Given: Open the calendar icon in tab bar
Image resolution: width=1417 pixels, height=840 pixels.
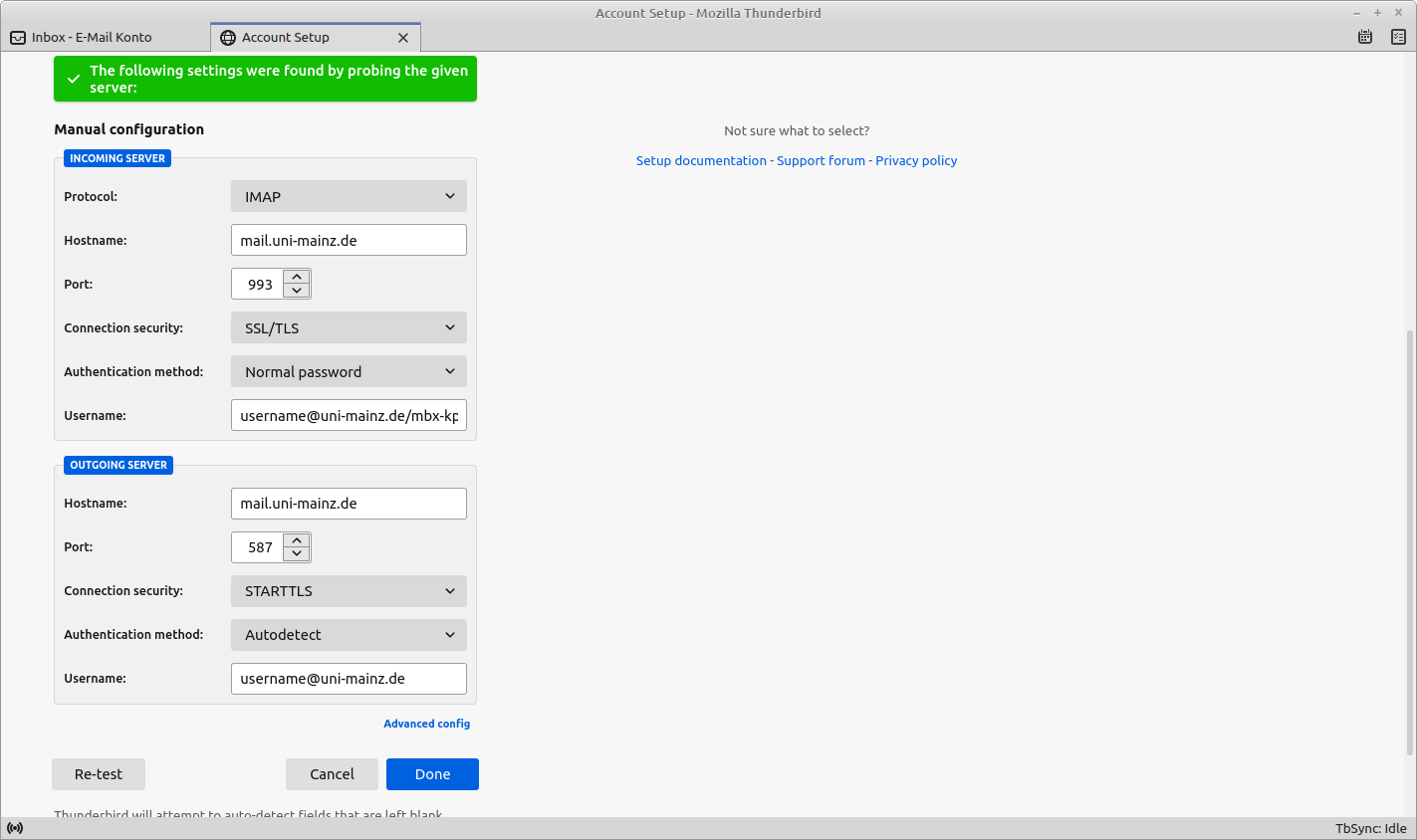Looking at the screenshot, I should click(x=1365, y=37).
